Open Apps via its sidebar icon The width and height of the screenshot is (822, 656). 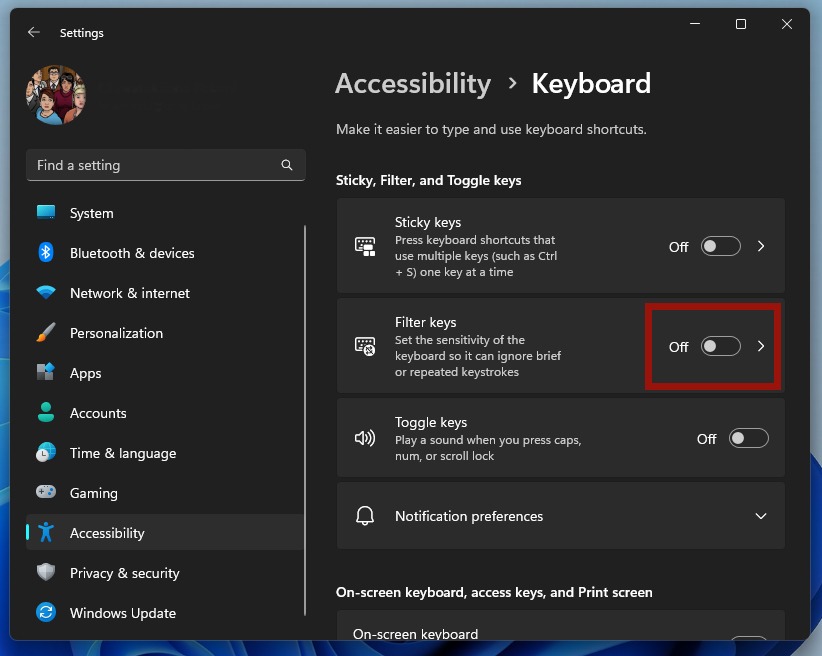point(45,373)
